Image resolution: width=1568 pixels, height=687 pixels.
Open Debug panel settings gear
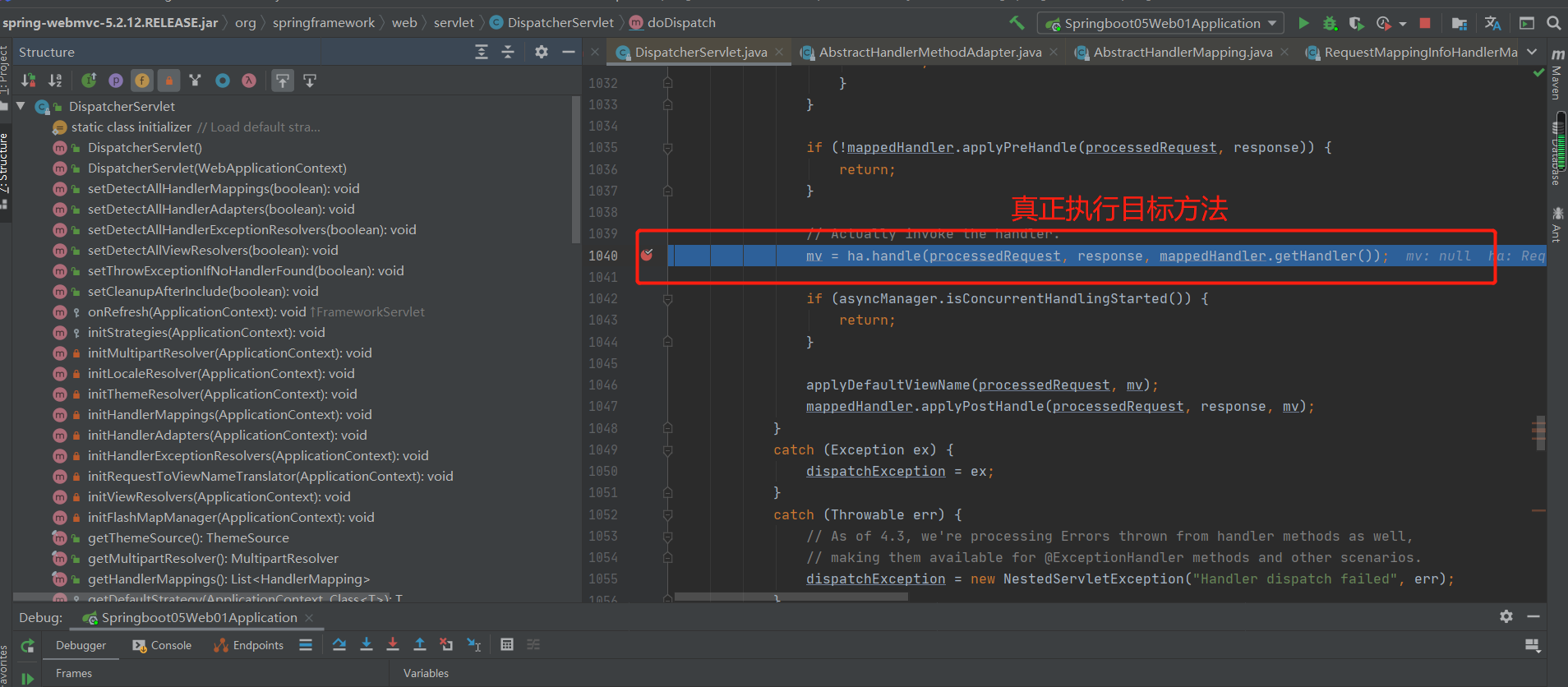[1506, 616]
